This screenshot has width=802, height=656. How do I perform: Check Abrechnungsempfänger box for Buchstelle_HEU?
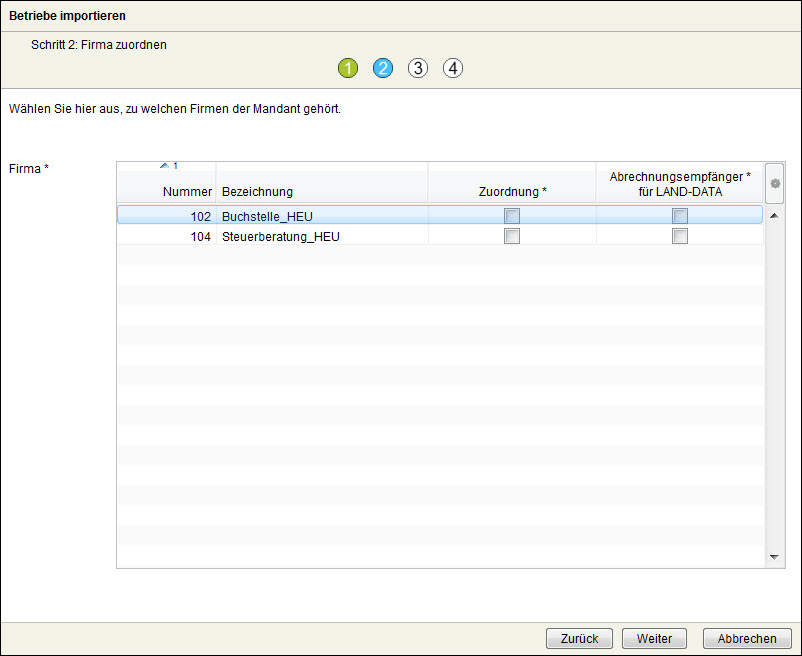(x=680, y=216)
